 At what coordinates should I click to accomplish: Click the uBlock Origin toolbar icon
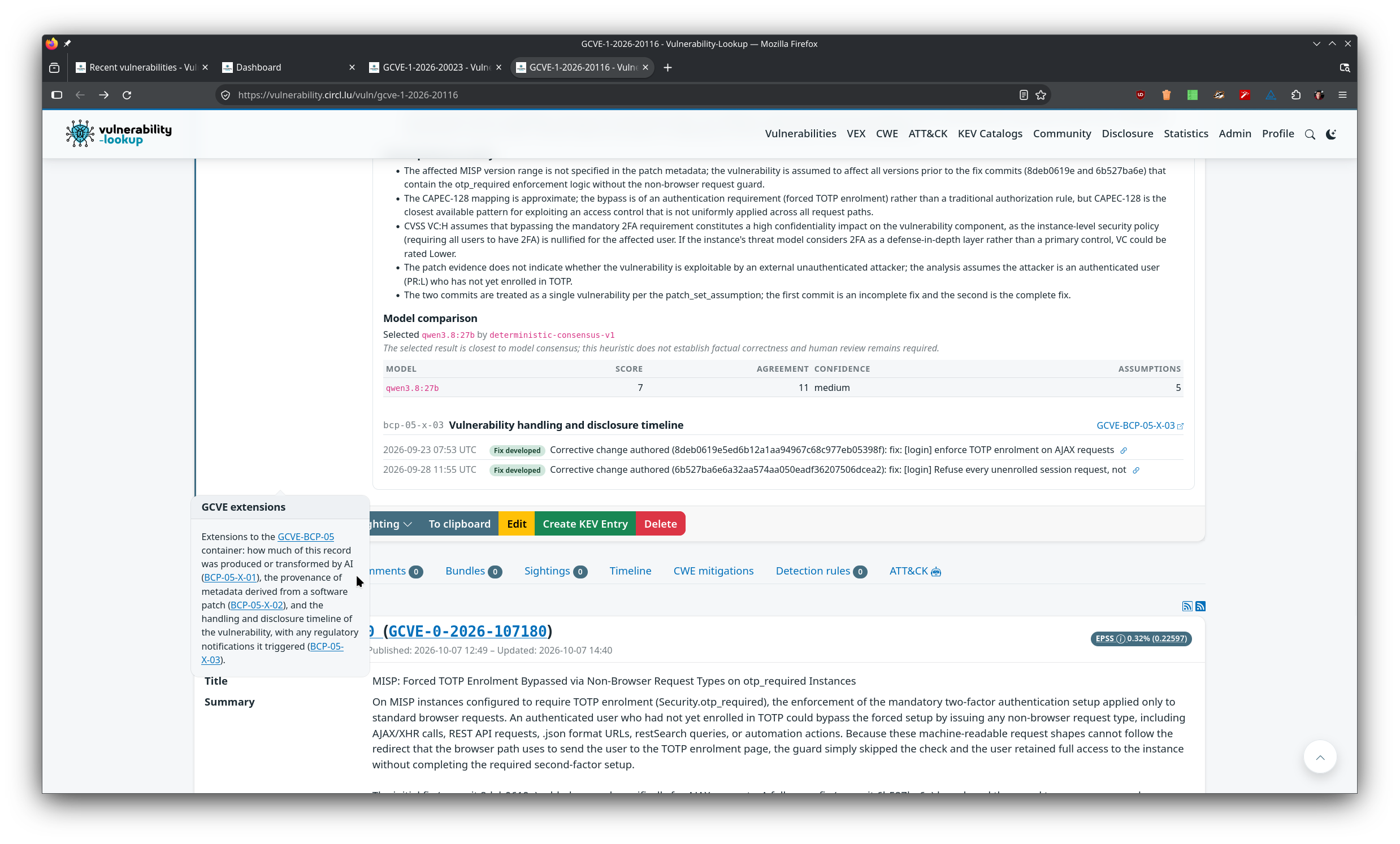[1140, 95]
